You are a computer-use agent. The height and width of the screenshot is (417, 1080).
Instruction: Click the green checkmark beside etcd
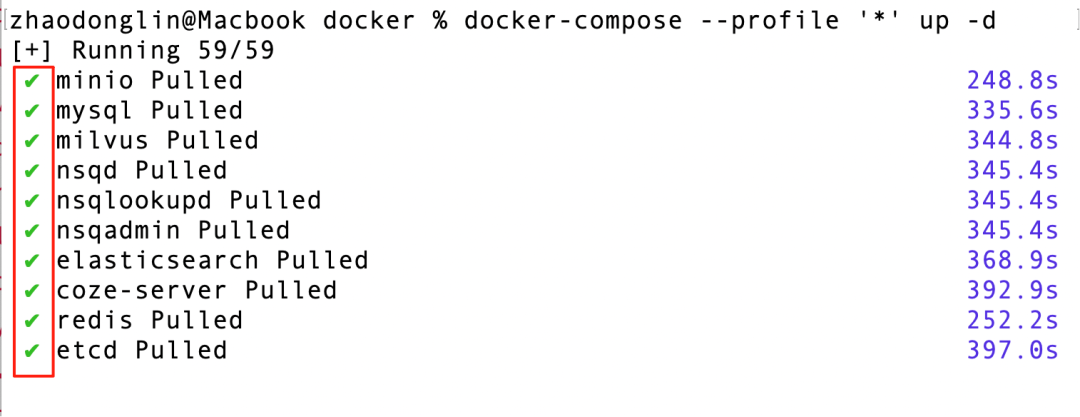[31, 351]
